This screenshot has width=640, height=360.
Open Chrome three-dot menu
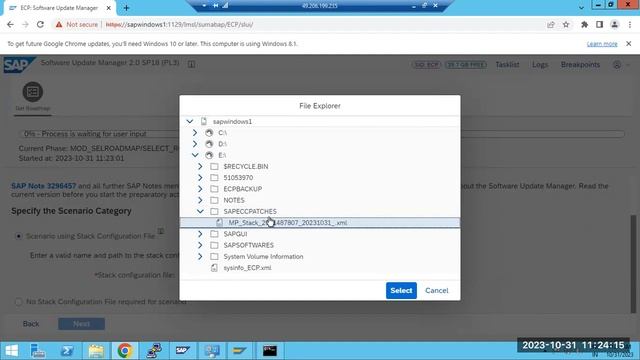[x=630, y=24]
